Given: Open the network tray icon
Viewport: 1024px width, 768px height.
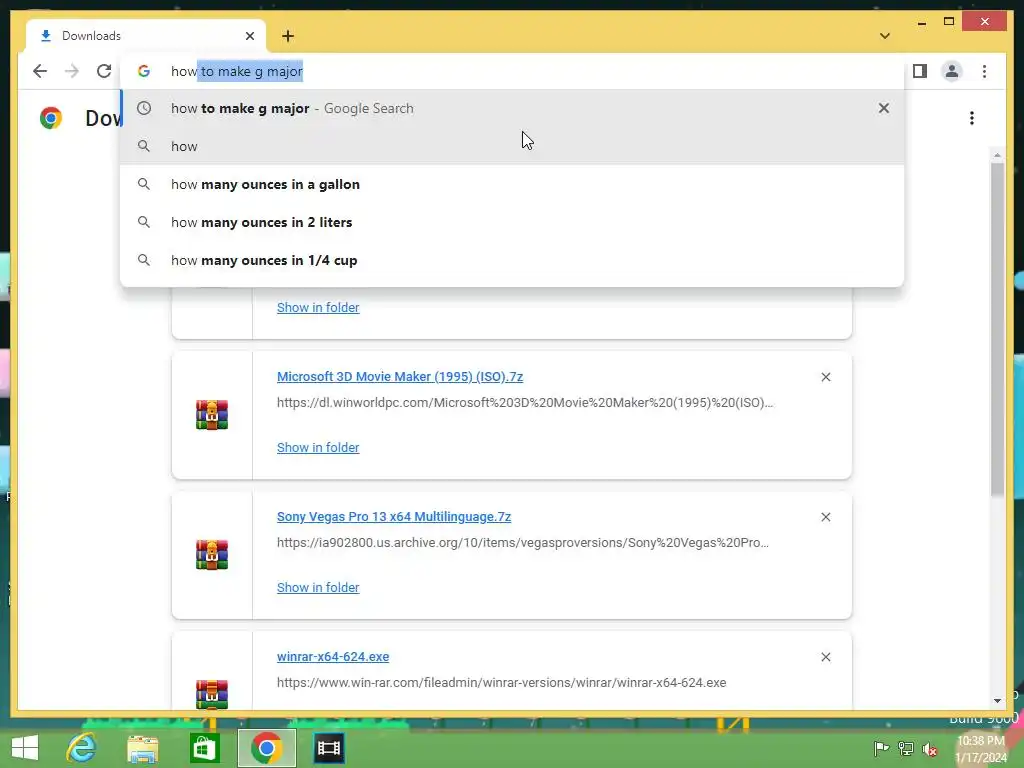Looking at the screenshot, I should point(905,748).
